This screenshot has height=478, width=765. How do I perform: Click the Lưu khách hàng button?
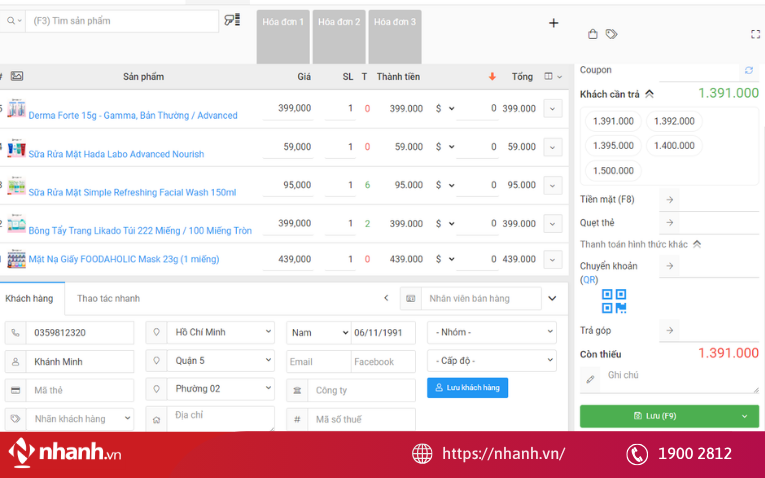(467, 387)
